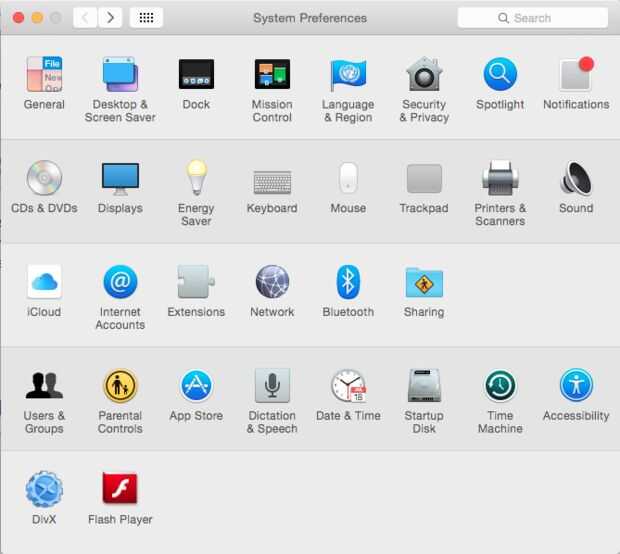Open the Dock preferences icon

(x=196, y=74)
